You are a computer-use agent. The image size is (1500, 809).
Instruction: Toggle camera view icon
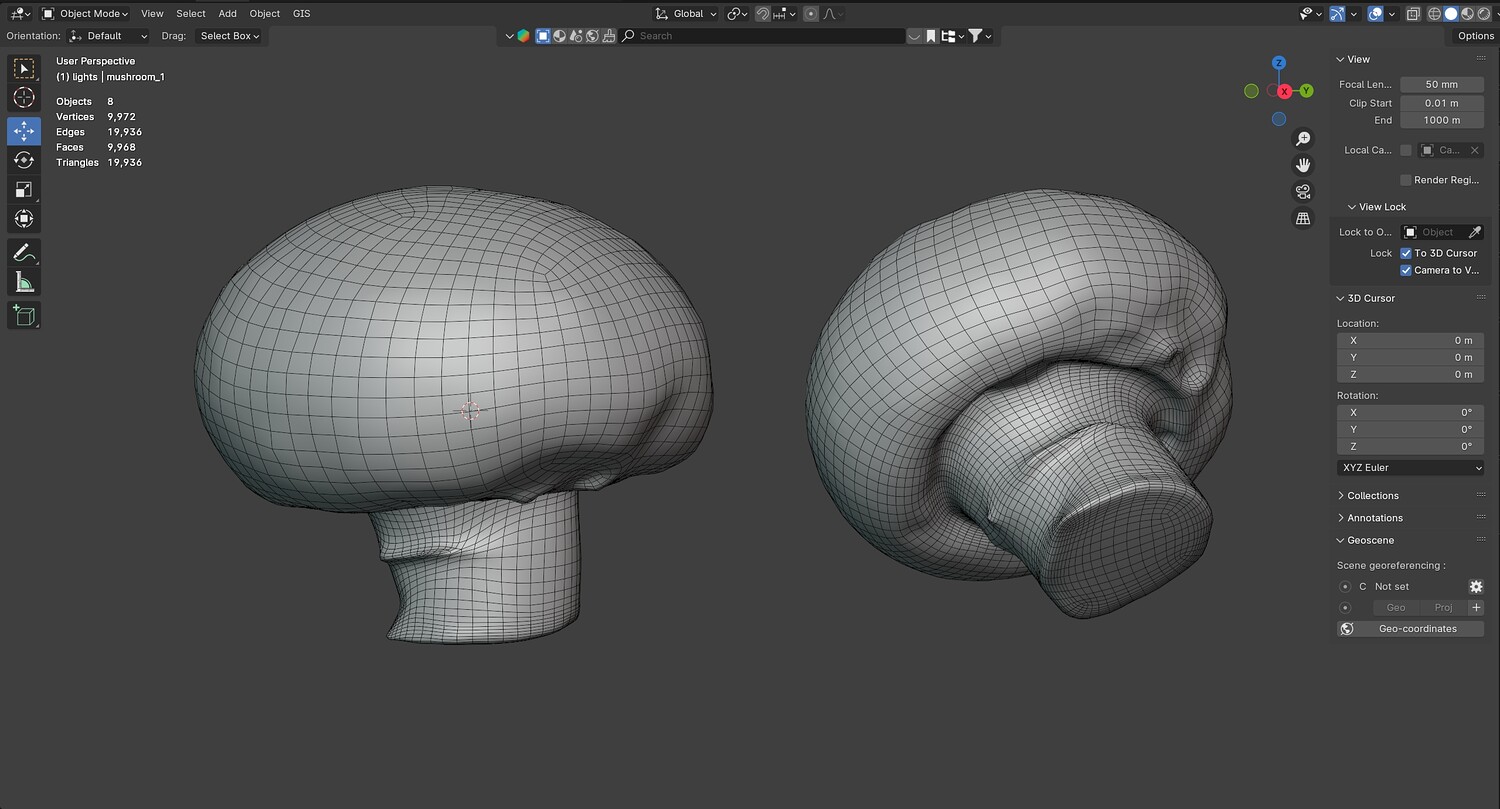[1303, 192]
